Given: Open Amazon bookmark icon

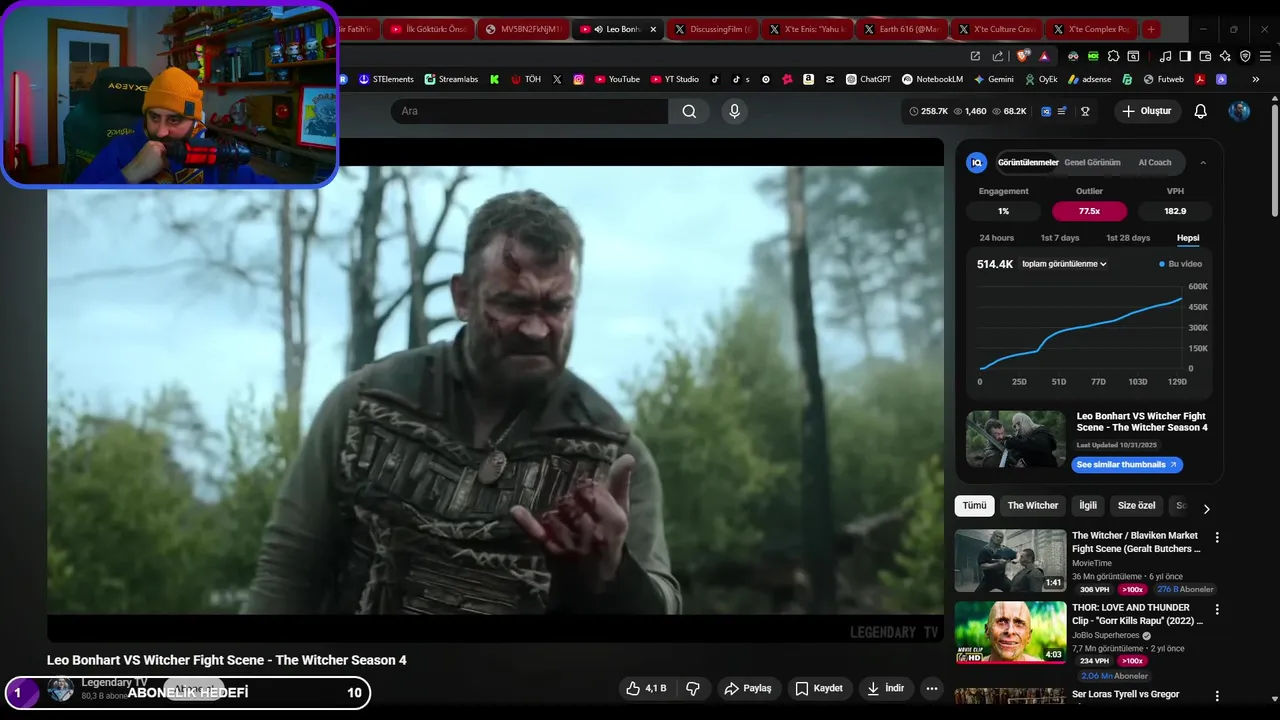Looking at the screenshot, I should tap(808, 79).
